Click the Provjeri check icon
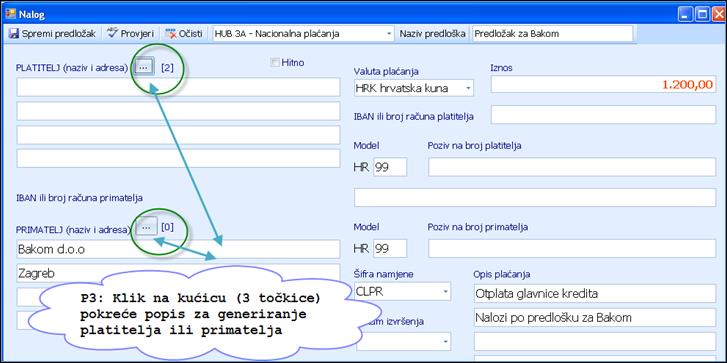 112,33
